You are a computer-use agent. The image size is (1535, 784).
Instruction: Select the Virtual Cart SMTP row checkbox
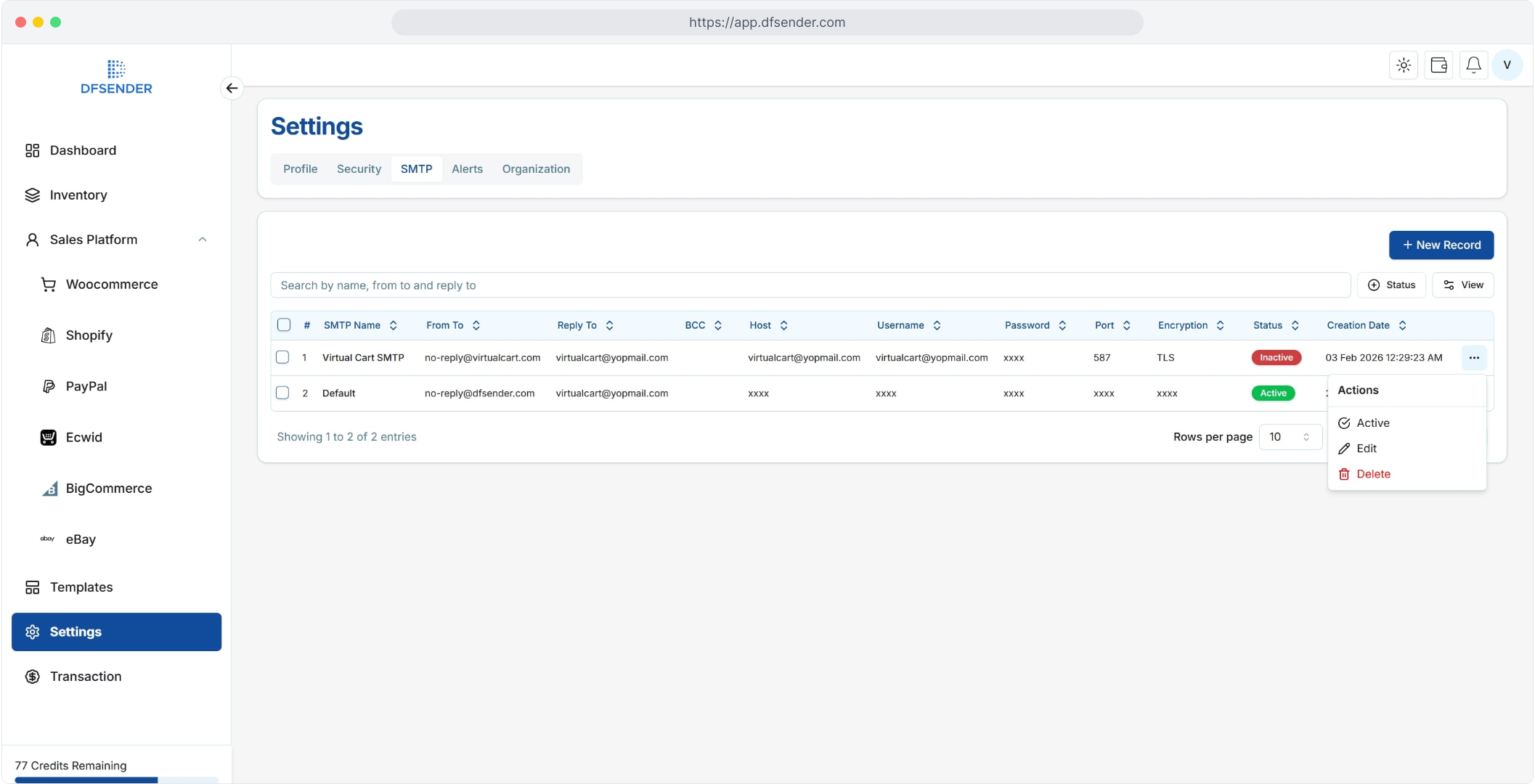click(282, 357)
